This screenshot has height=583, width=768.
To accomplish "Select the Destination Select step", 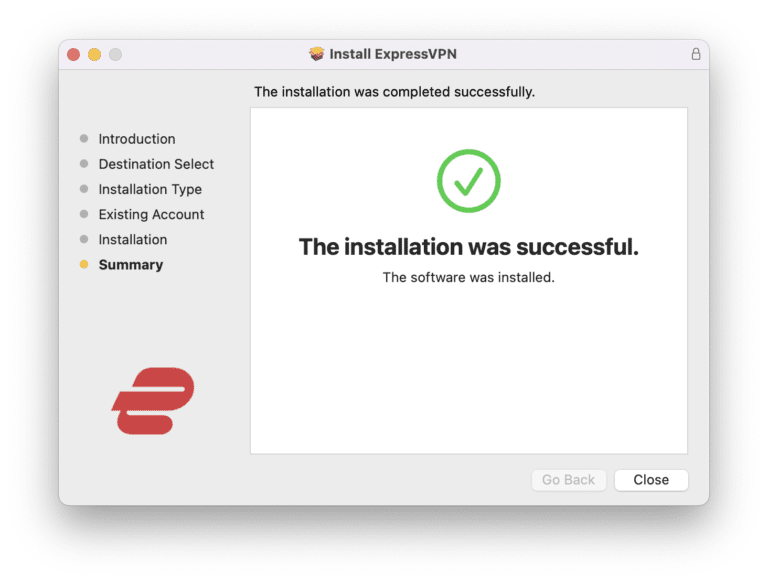I will [156, 164].
